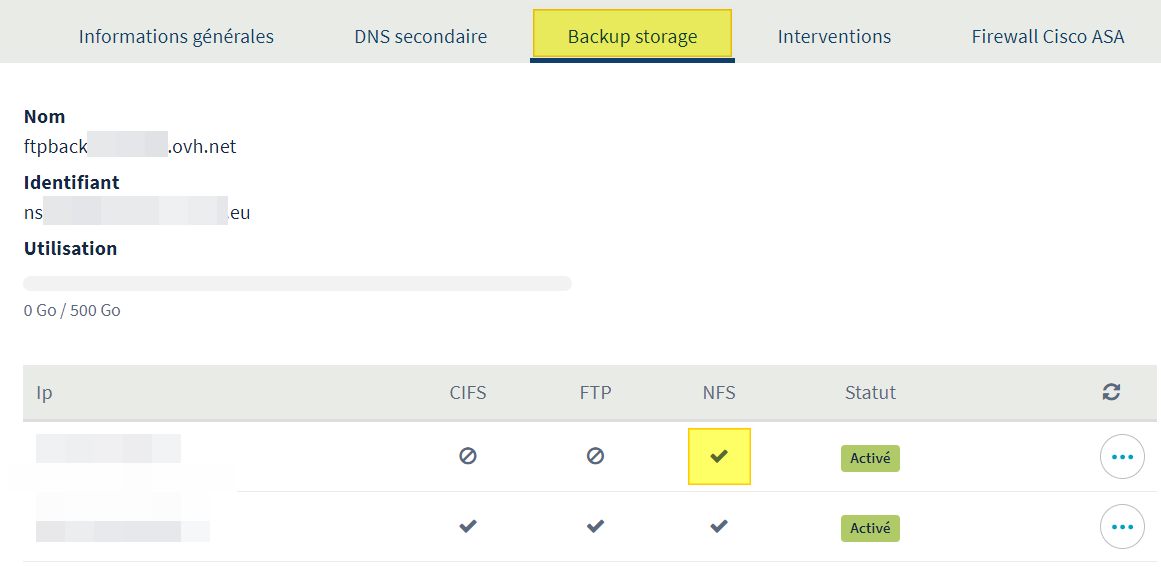Select the Backup storage tab
The width and height of the screenshot is (1161, 570).
[x=632, y=37]
